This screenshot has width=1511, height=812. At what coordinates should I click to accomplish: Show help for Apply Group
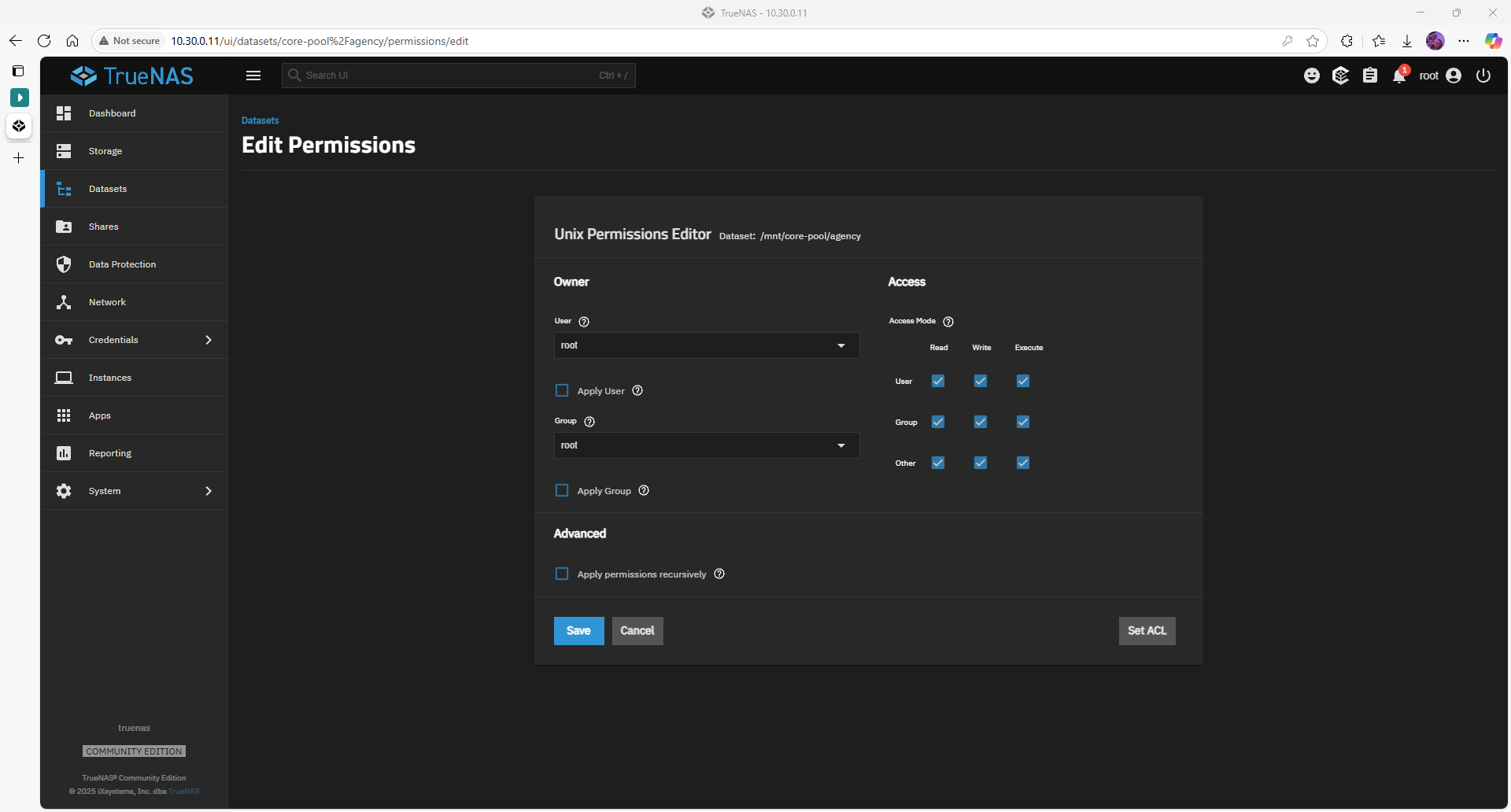644,490
